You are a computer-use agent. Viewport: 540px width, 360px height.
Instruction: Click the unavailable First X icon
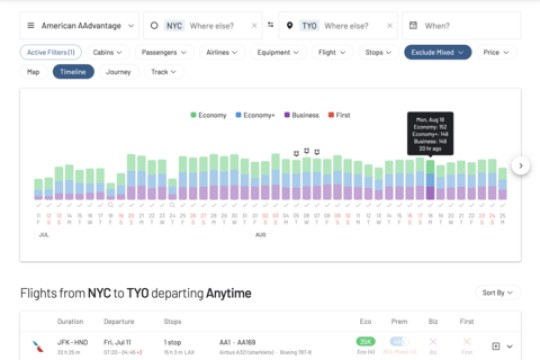467,341
